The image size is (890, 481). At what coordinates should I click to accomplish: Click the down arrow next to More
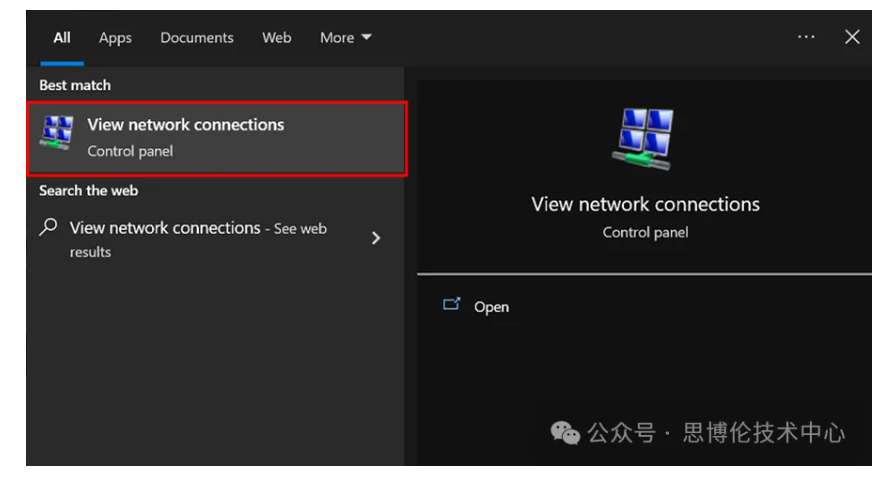tap(366, 37)
